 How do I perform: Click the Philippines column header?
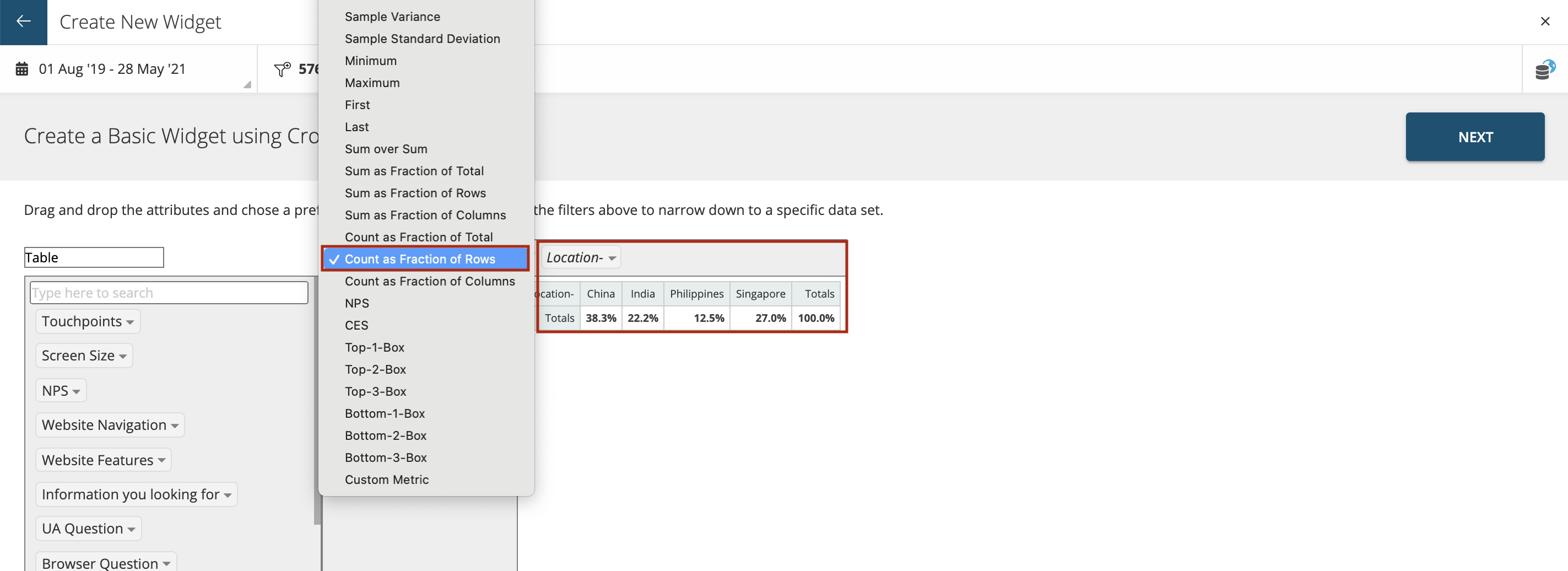point(697,294)
